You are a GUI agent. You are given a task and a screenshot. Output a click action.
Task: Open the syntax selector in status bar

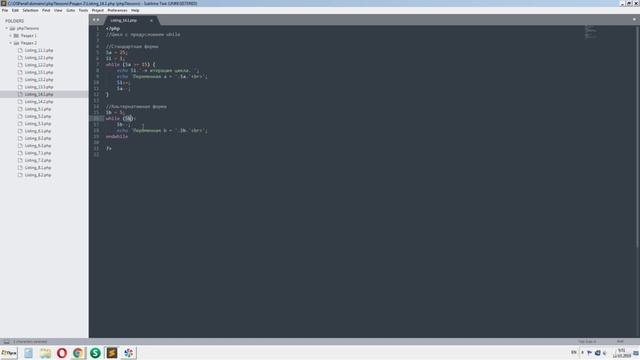click(620, 342)
